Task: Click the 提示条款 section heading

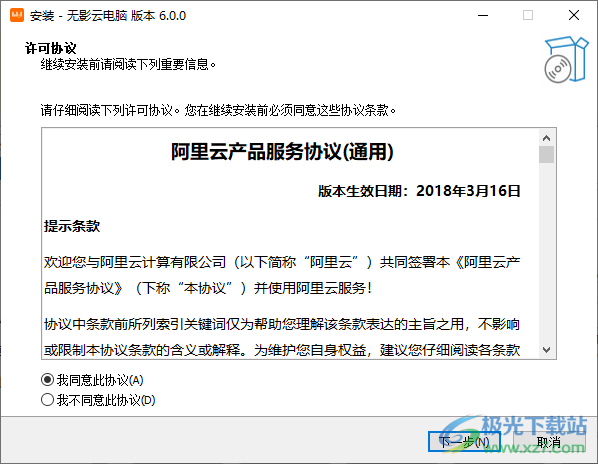Action: pos(72,226)
